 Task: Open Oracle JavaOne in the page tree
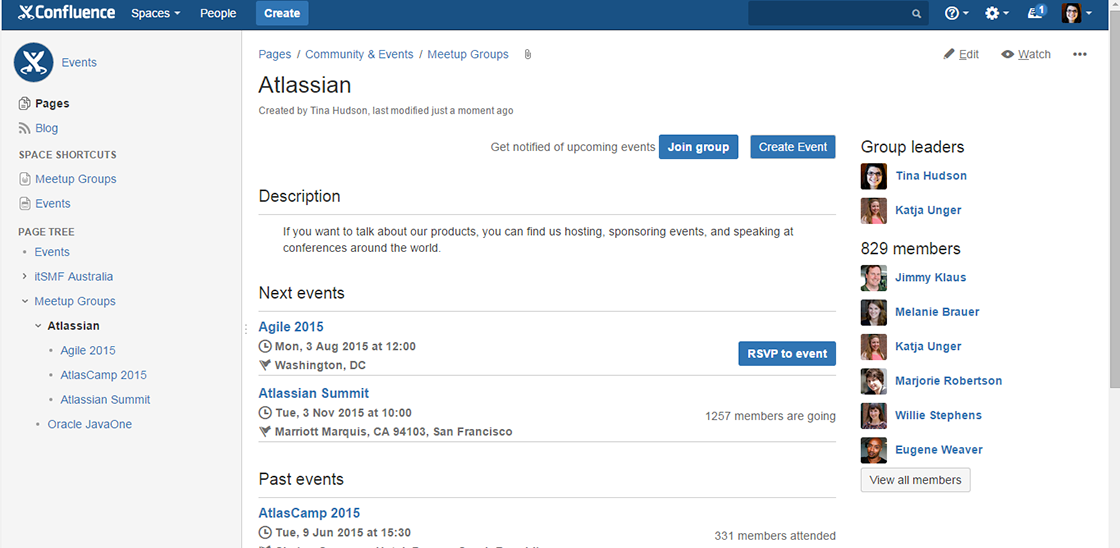(90, 424)
